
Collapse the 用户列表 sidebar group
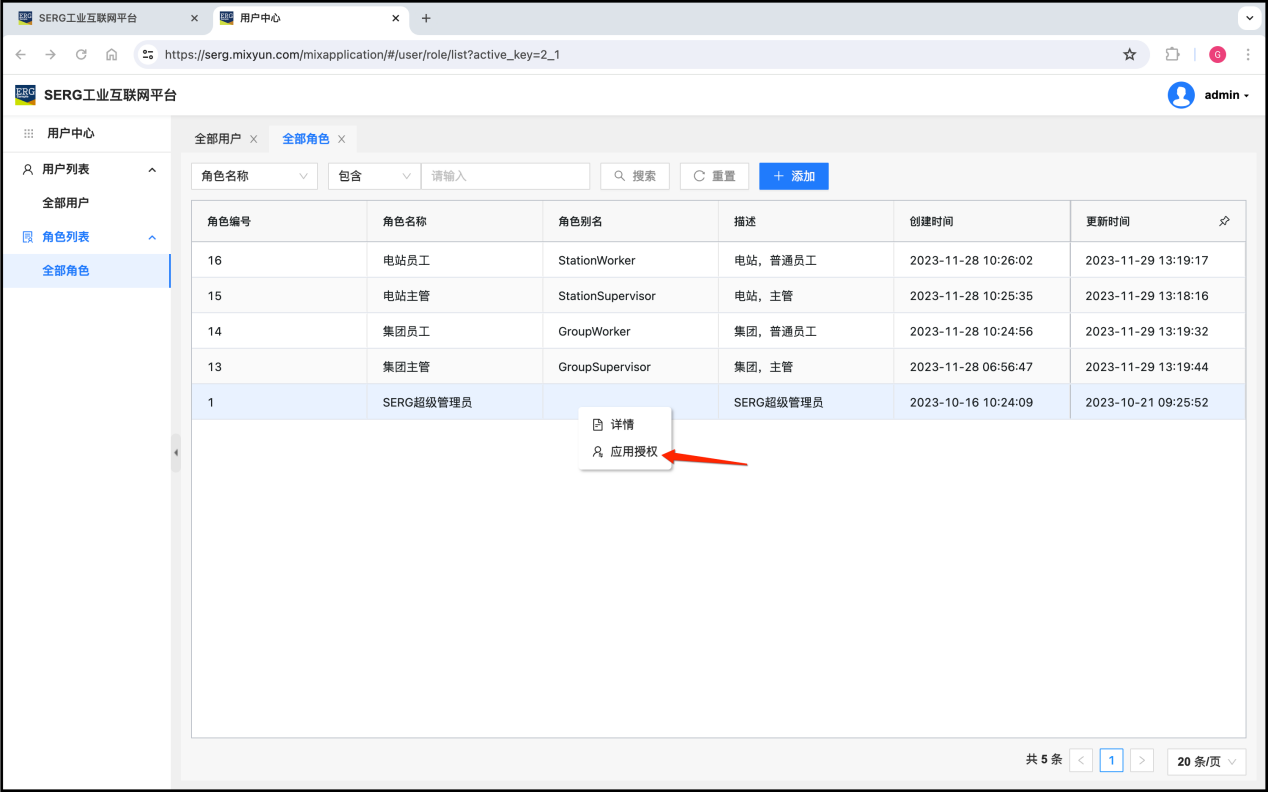(152, 170)
